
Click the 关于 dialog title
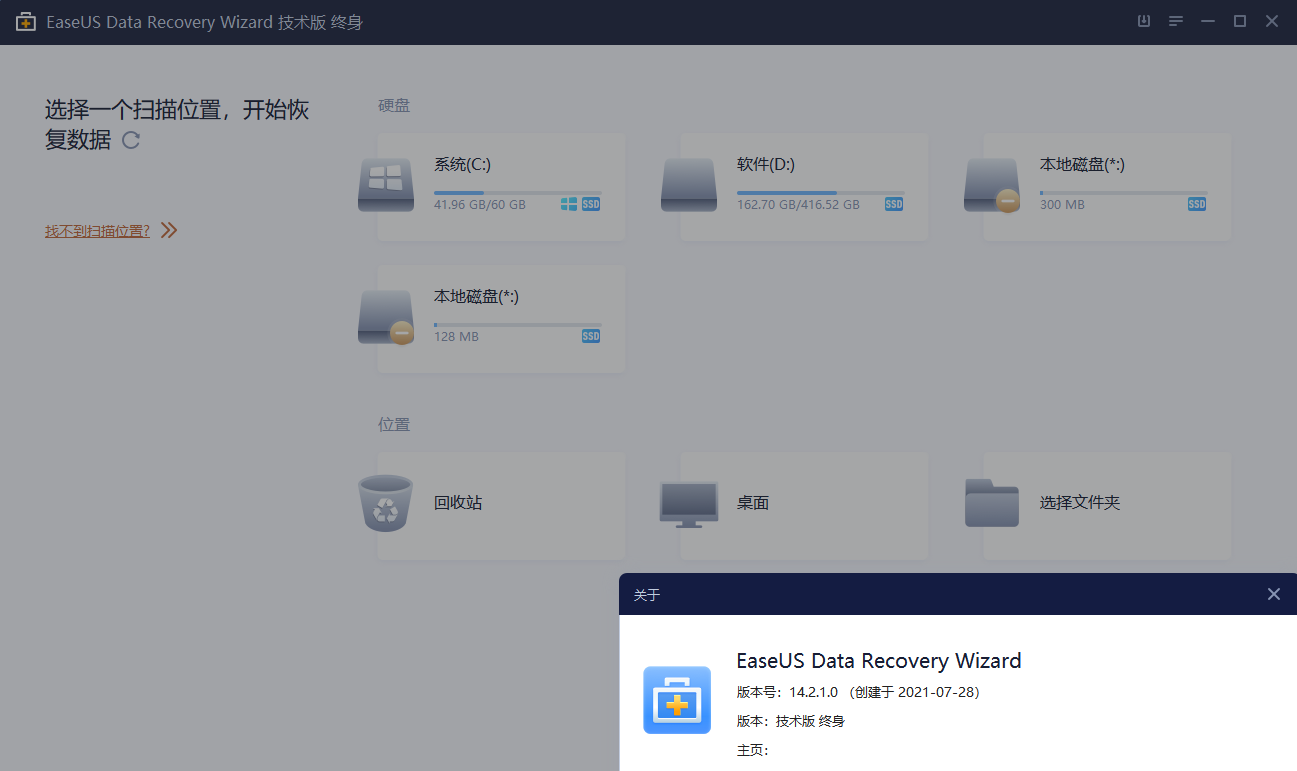point(647,595)
